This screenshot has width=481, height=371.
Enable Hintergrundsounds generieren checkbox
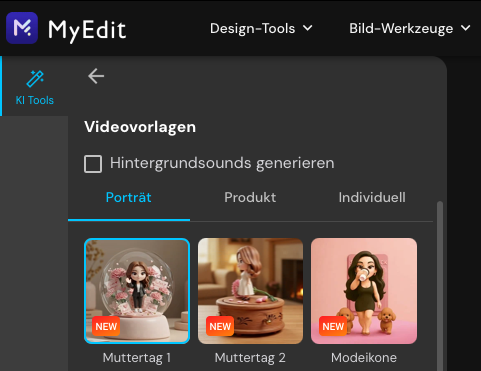coord(93,164)
